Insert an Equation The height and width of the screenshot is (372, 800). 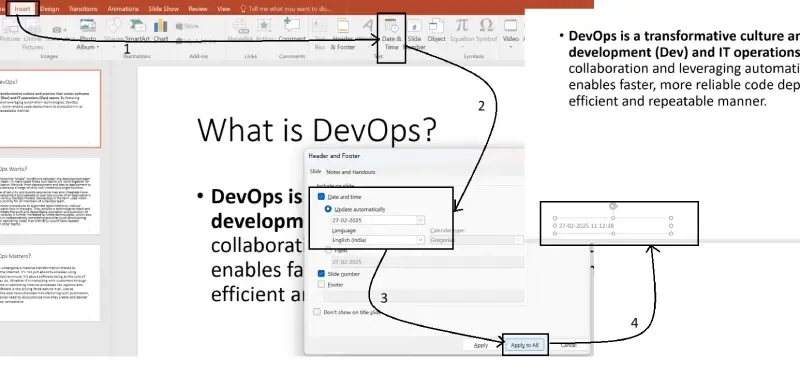[462, 31]
